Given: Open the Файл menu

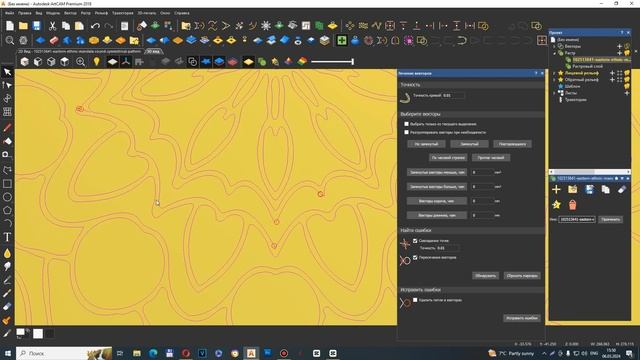Looking at the screenshot, I should tap(9, 13).
